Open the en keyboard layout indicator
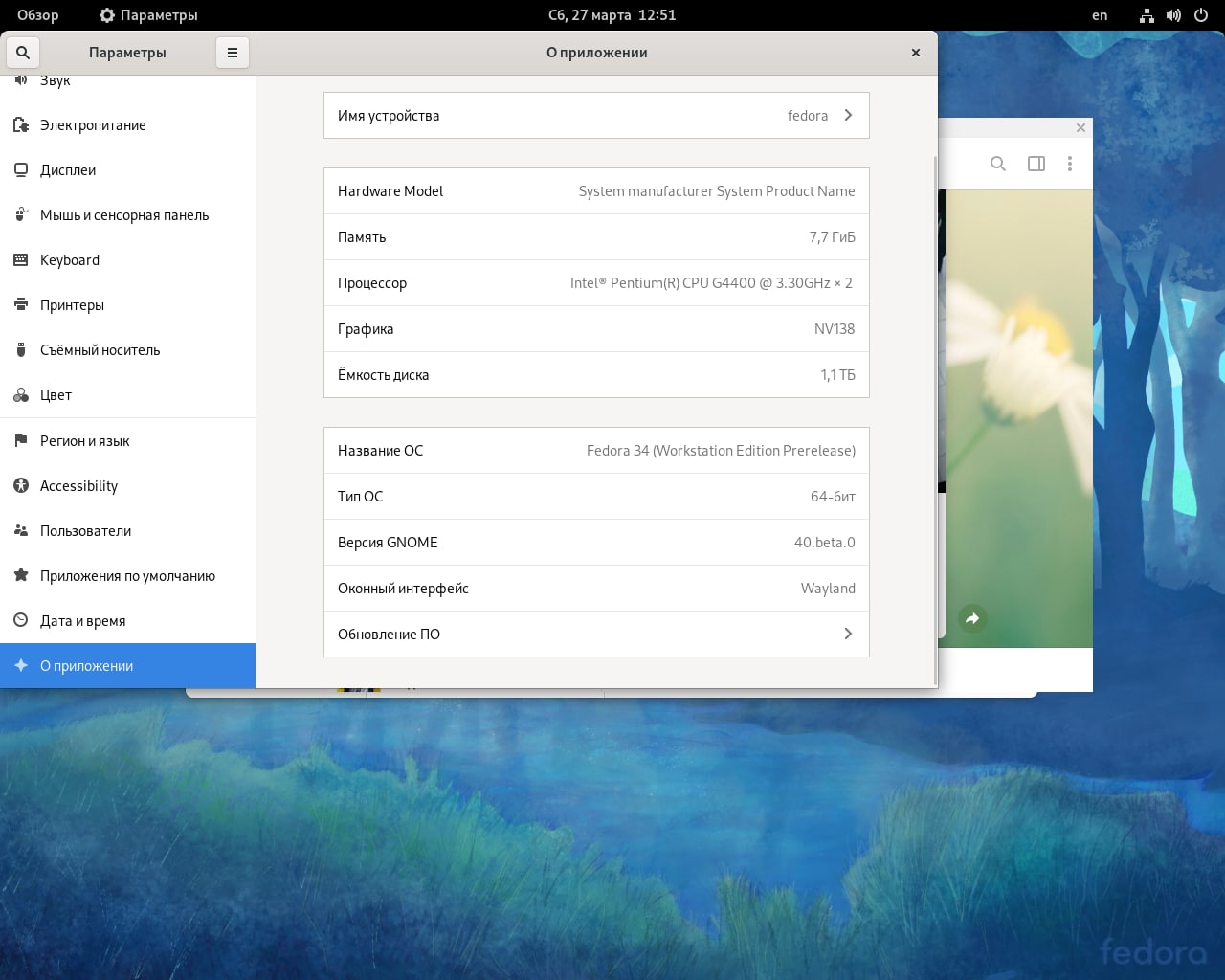1225x980 pixels. (1100, 15)
